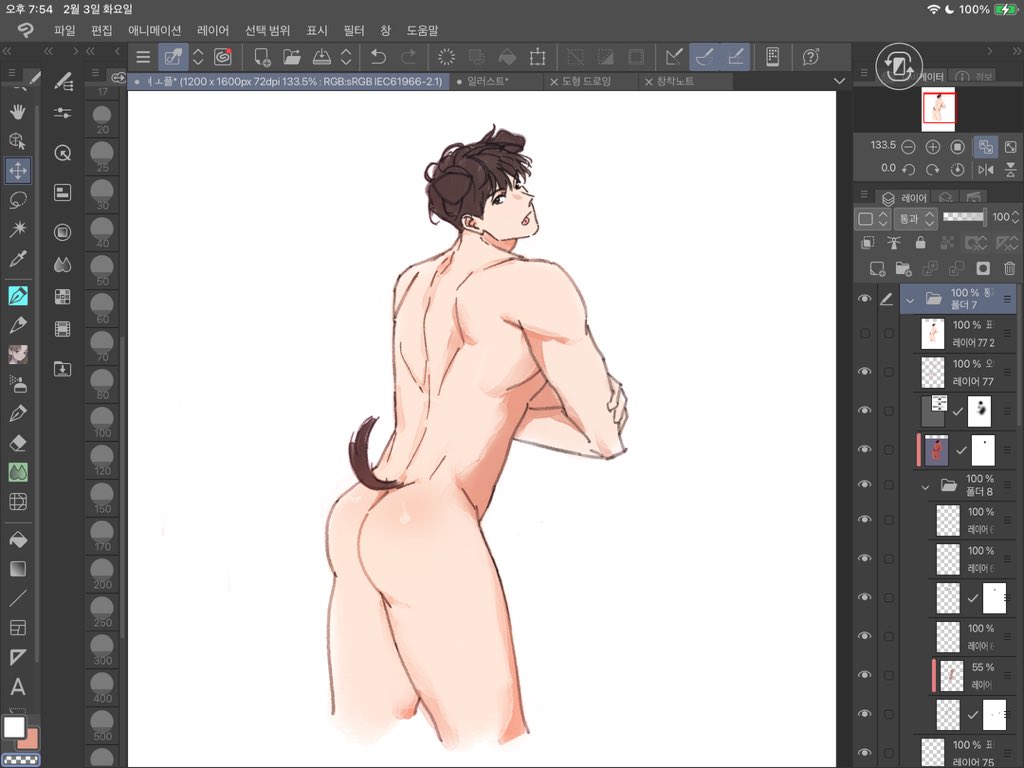Viewport: 1024px width, 768px height.
Task: Click the new raster layer icon
Action: [x=877, y=268]
